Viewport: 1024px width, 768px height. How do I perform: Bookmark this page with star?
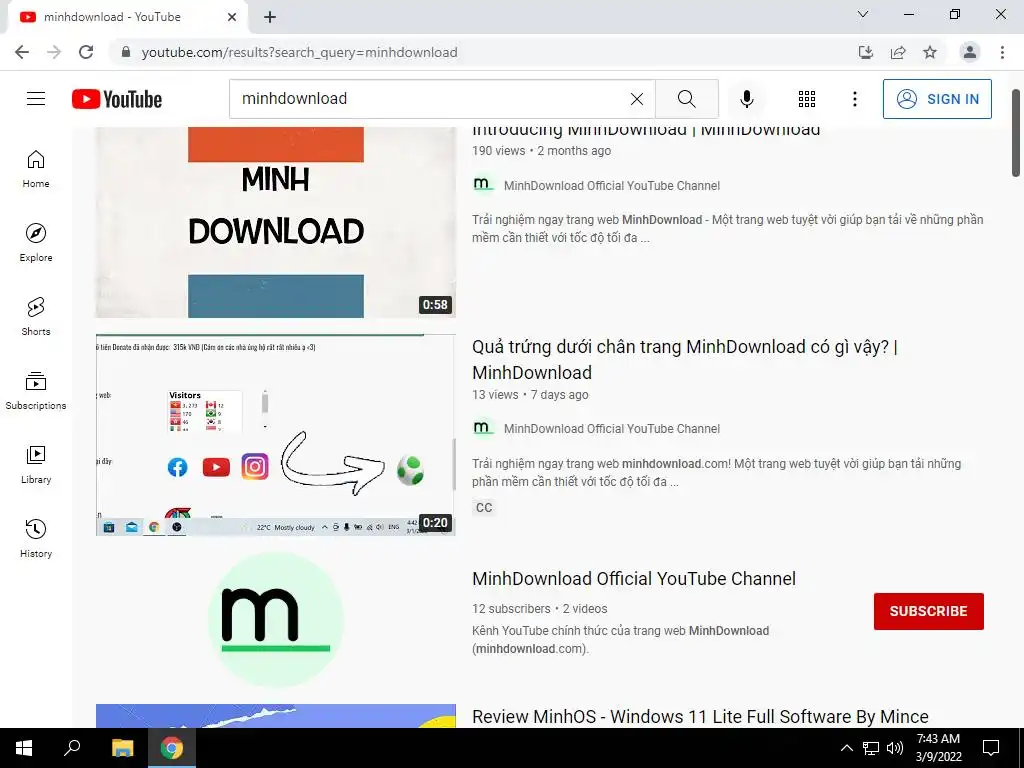(930, 52)
